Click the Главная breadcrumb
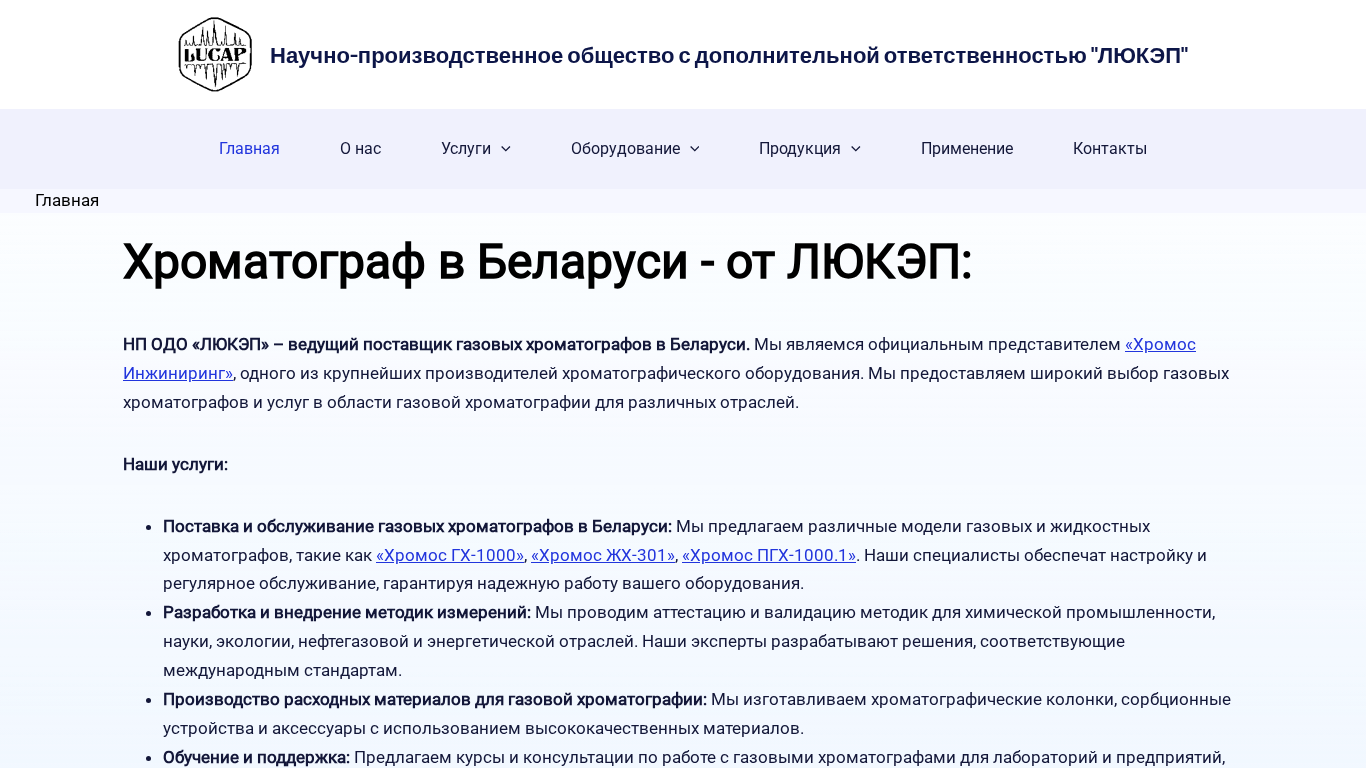The width and height of the screenshot is (1366, 768). (x=67, y=200)
